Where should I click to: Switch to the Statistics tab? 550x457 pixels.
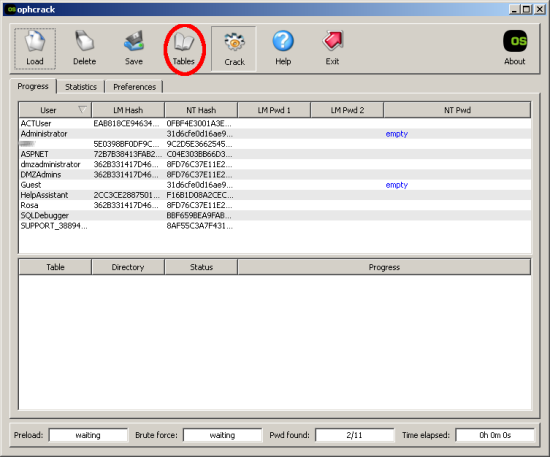point(81,87)
